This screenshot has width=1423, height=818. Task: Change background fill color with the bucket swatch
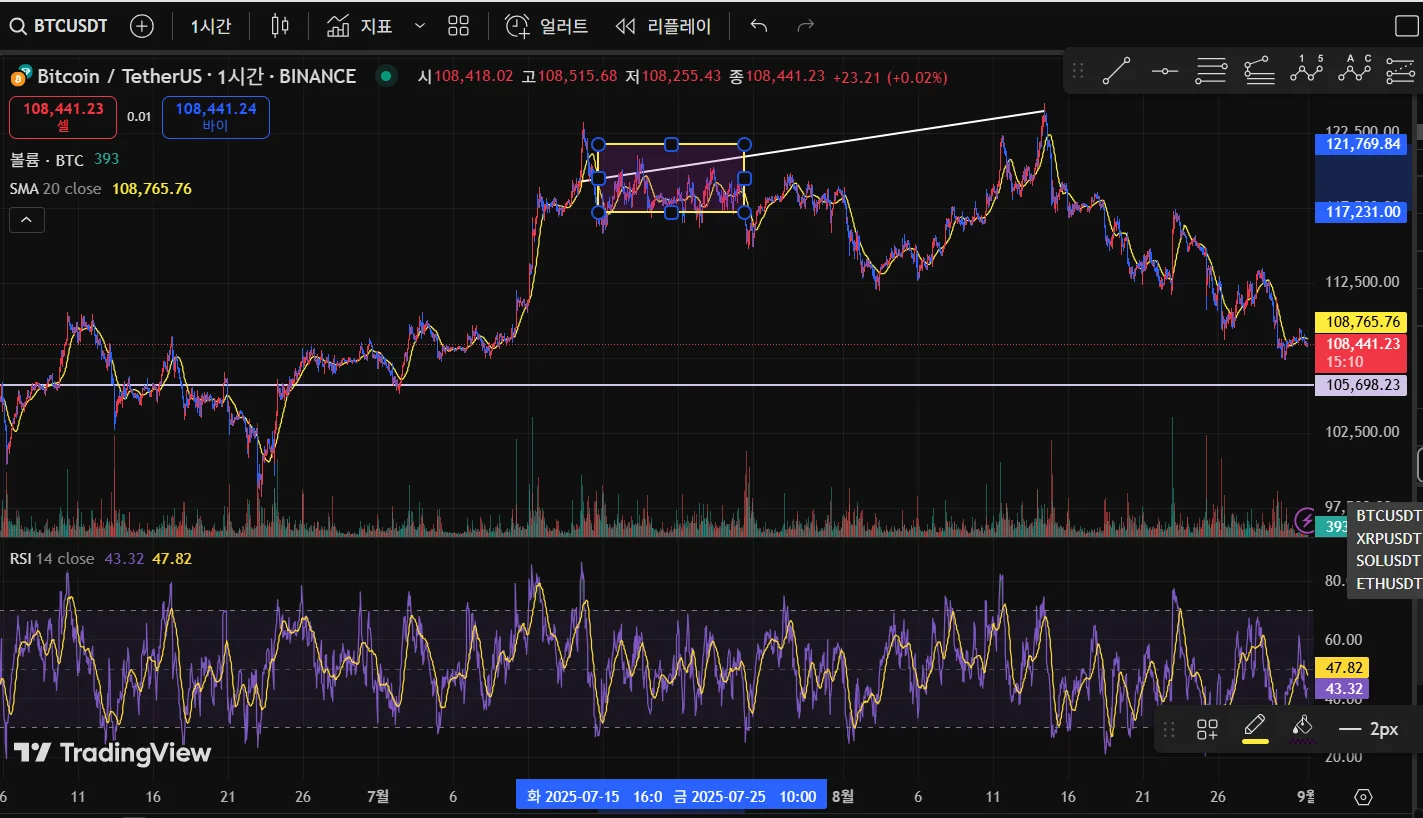(1302, 729)
